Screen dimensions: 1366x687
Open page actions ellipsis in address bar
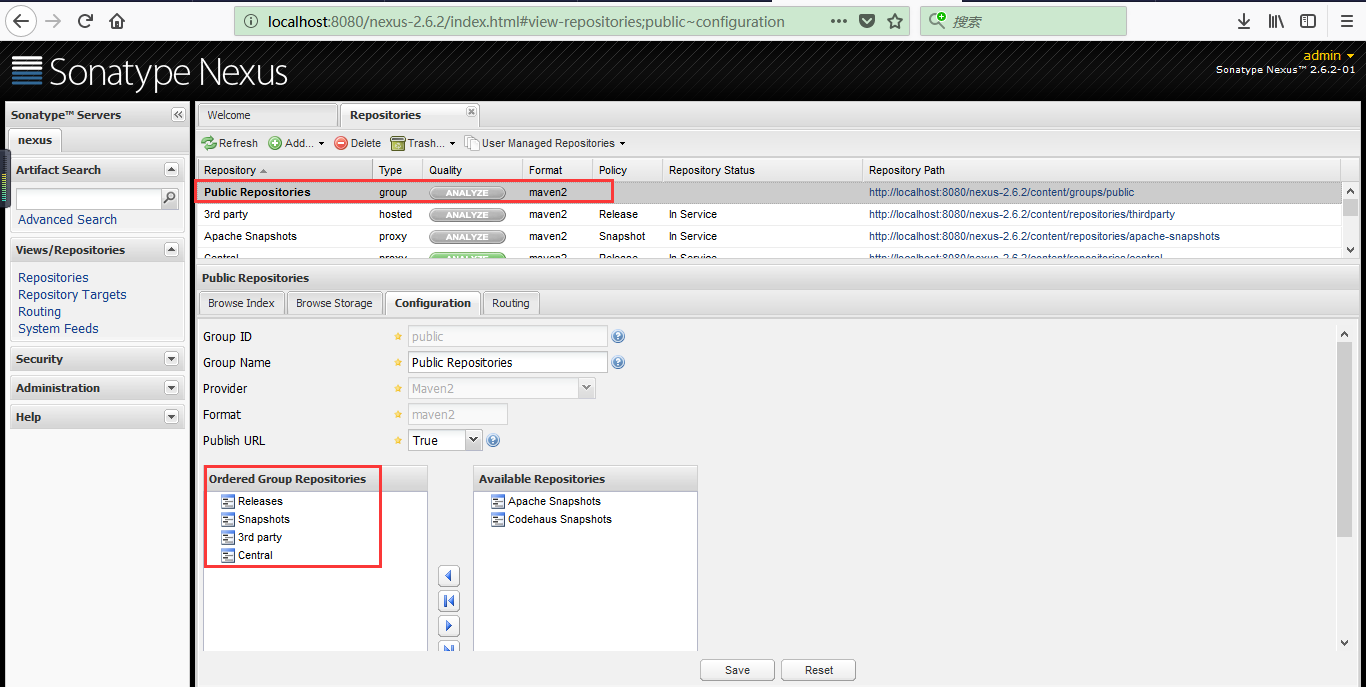(839, 21)
